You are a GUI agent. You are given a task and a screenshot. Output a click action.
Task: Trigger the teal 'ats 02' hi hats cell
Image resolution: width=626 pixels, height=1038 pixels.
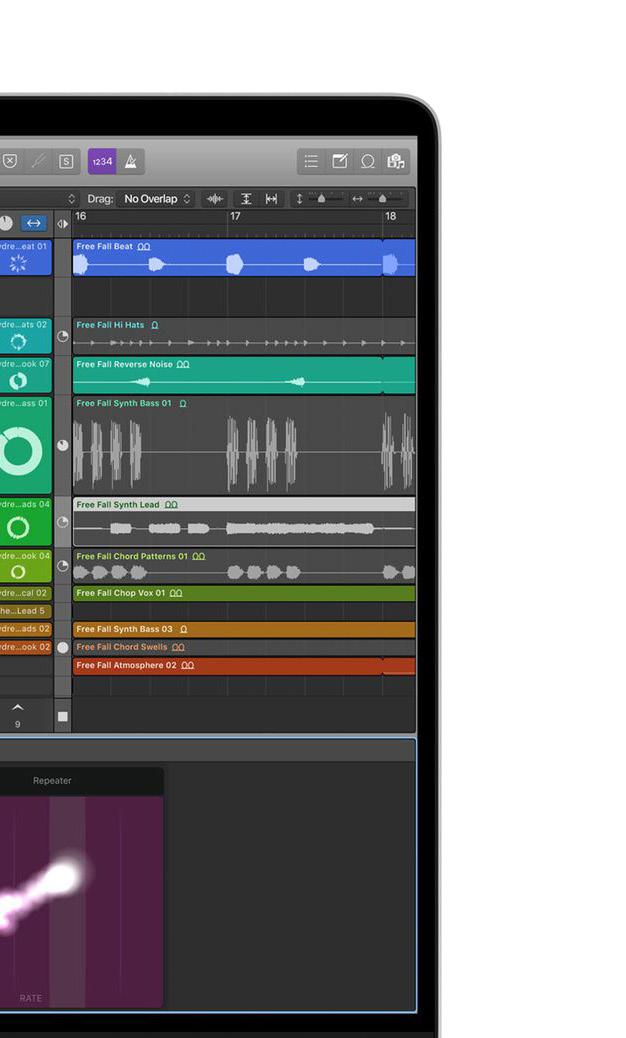click(24, 336)
